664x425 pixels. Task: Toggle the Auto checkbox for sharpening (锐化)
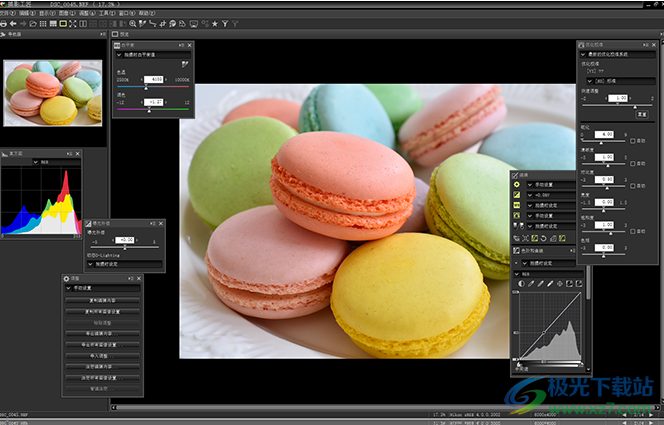(633, 141)
